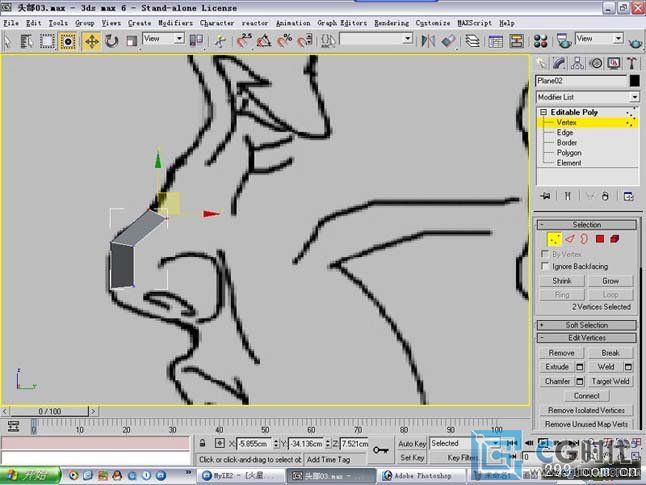Open Configure Modifier Sets icon
Image resolution: width=646 pixels, height=485 pixels.
tap(629, 196)
